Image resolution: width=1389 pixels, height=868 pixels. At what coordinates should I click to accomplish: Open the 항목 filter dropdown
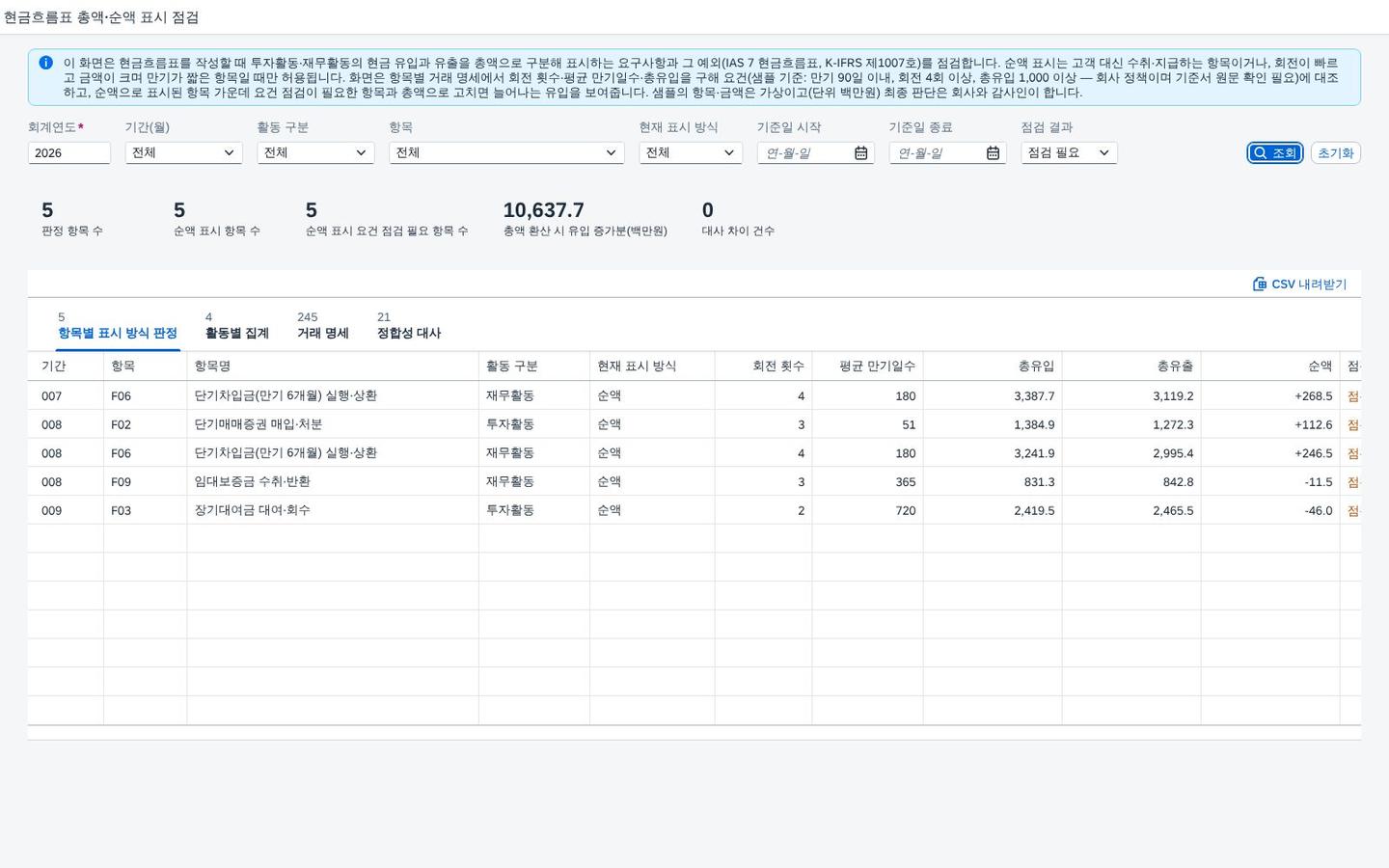coord(506,152)
